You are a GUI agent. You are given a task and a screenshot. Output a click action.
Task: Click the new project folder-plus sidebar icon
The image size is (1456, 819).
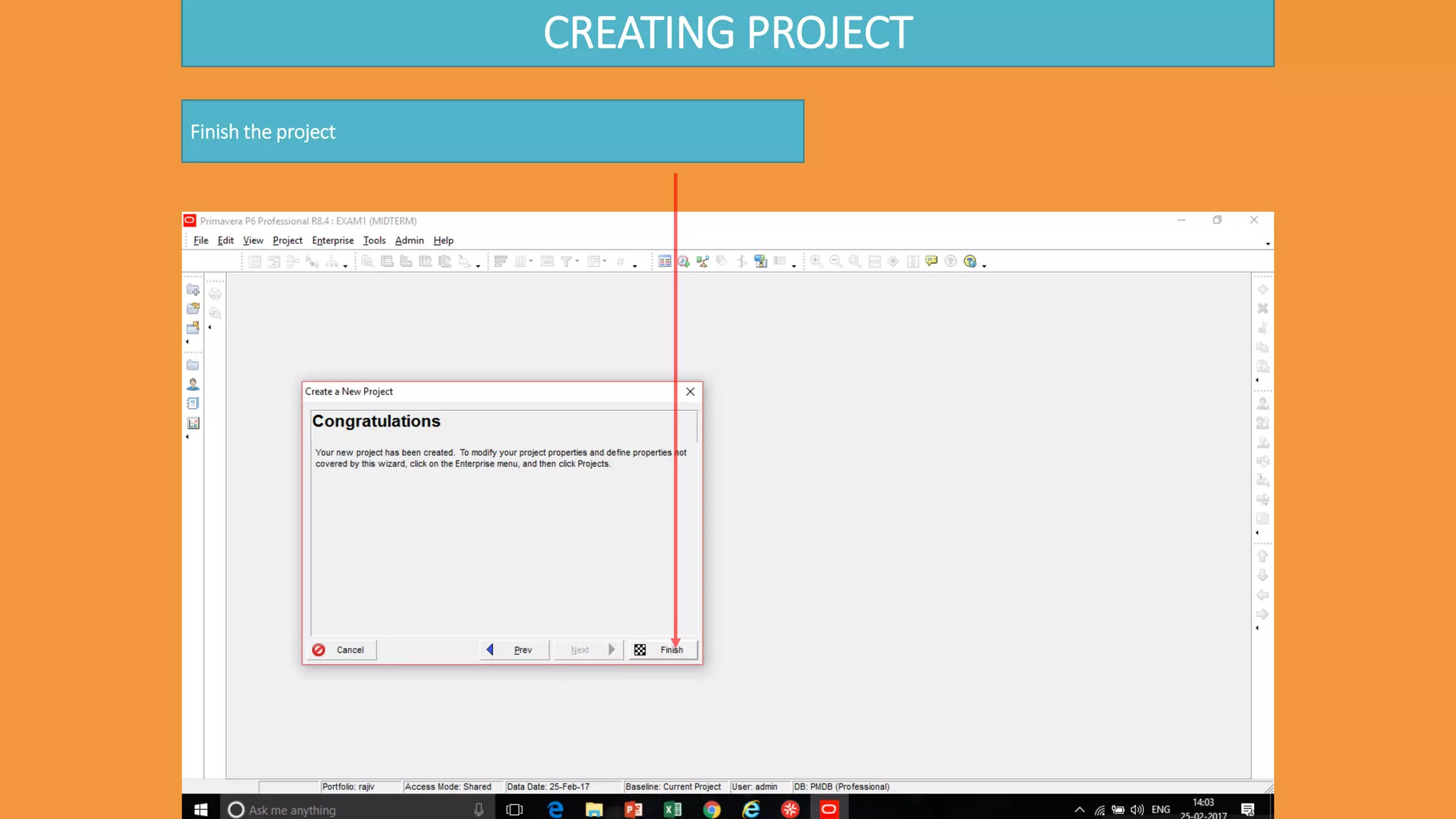click(193, 290)
